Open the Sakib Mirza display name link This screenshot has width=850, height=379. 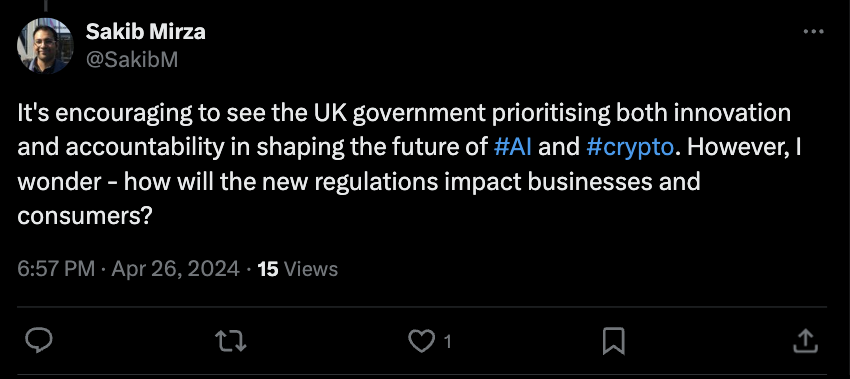pos(145,32)
